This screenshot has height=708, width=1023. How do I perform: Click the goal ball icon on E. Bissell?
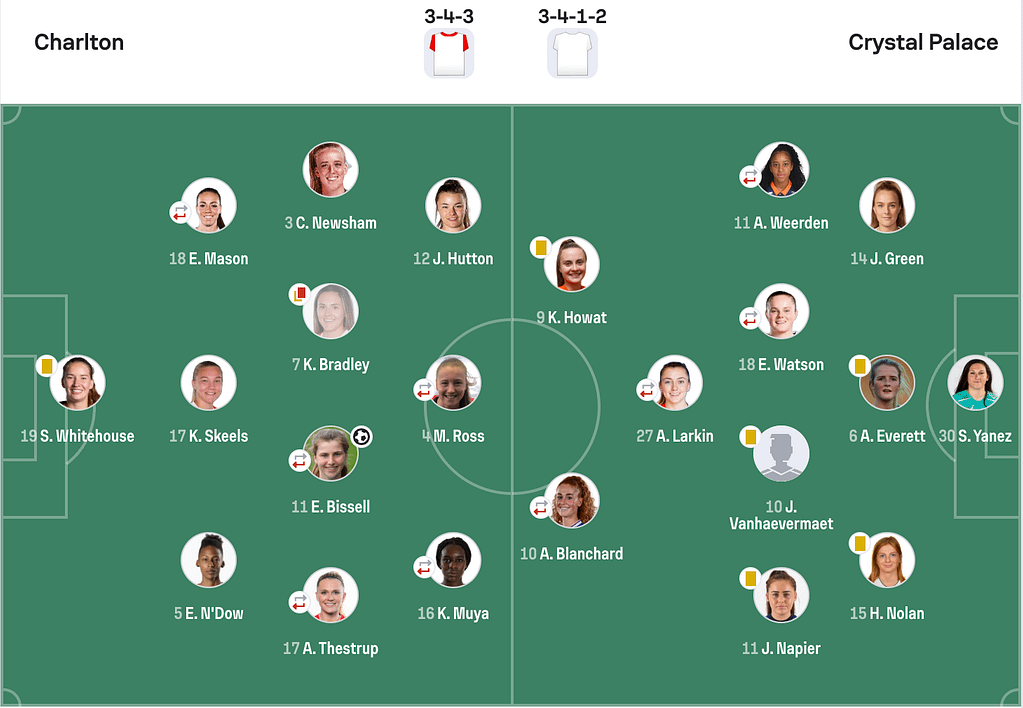pos(362,437)
